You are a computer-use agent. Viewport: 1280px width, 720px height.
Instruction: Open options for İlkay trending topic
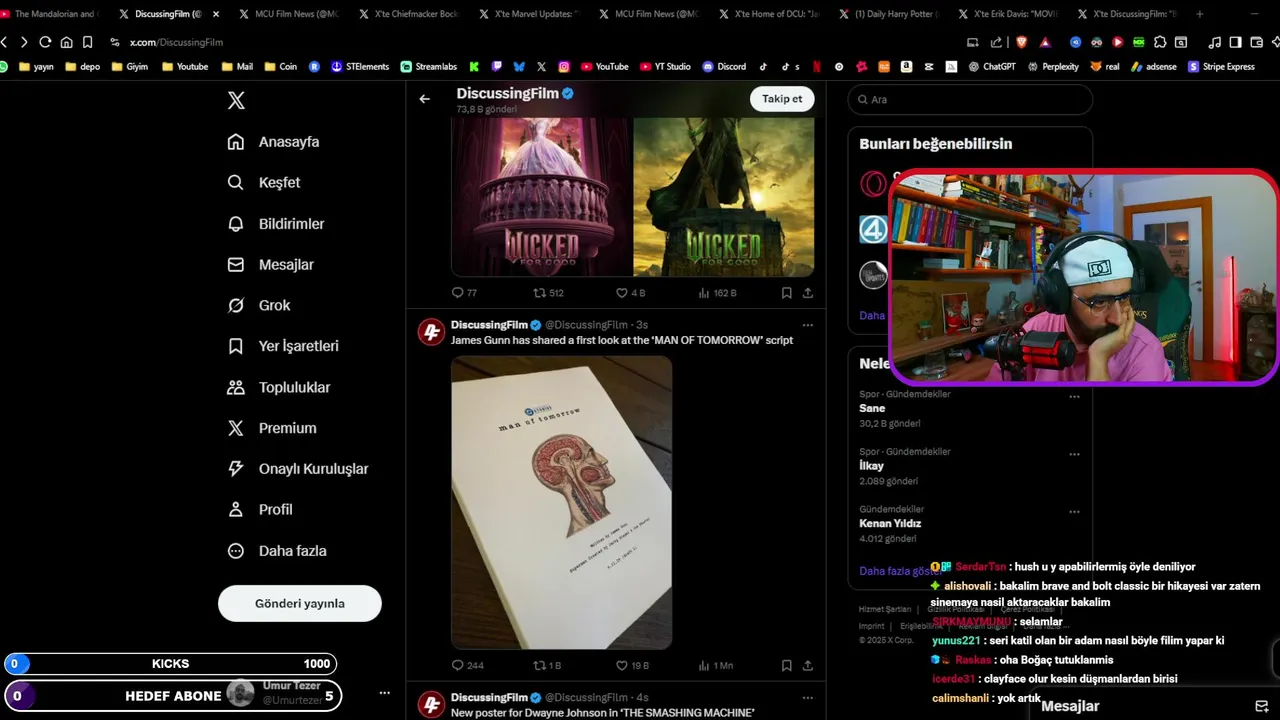point(1075,454)
